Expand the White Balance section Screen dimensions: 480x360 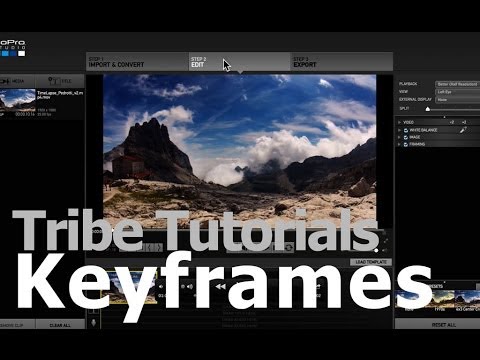(399, 130)
